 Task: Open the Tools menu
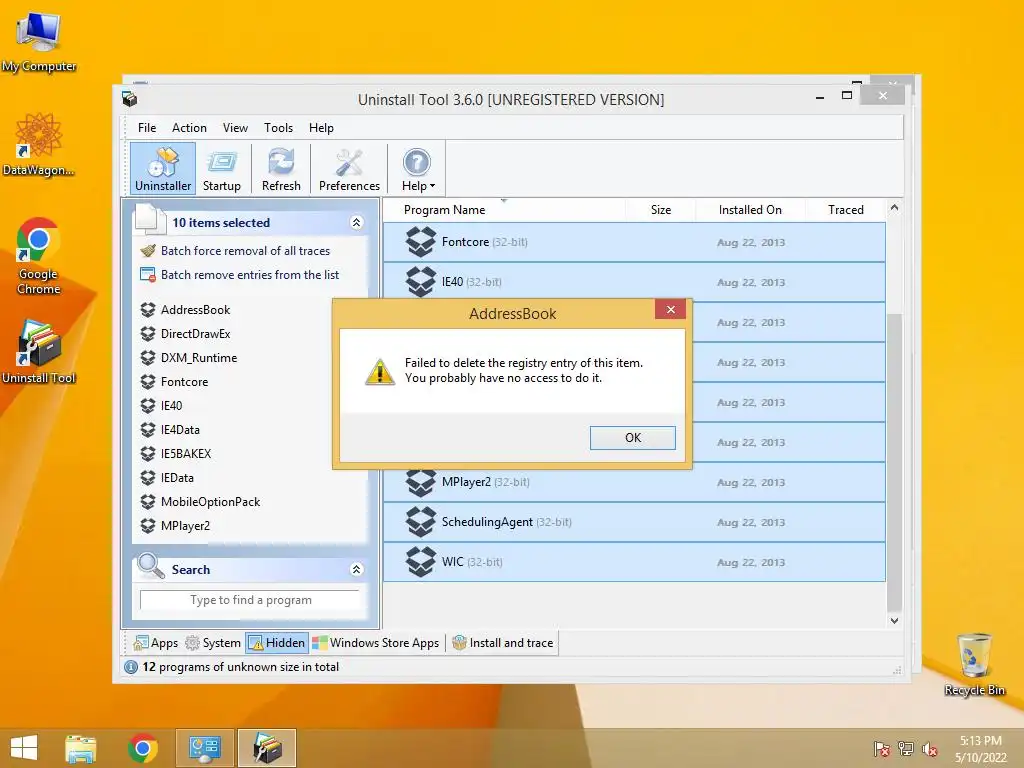click(278, 128)
